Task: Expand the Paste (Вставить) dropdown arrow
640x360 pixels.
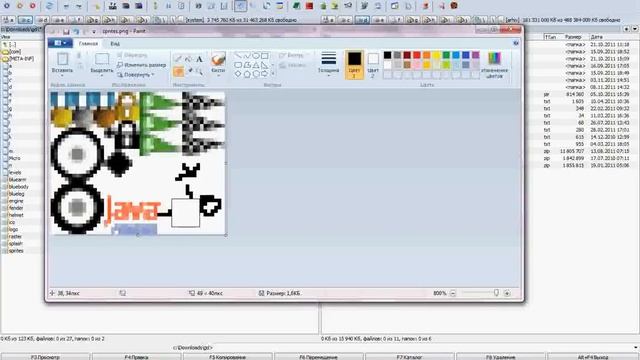Action: [x=62, y=76]
